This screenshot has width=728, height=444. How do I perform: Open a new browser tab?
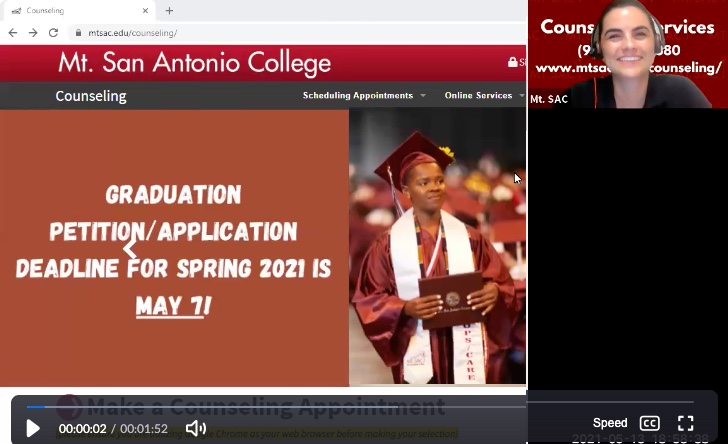pyautogui.click(x=169, y=11)
